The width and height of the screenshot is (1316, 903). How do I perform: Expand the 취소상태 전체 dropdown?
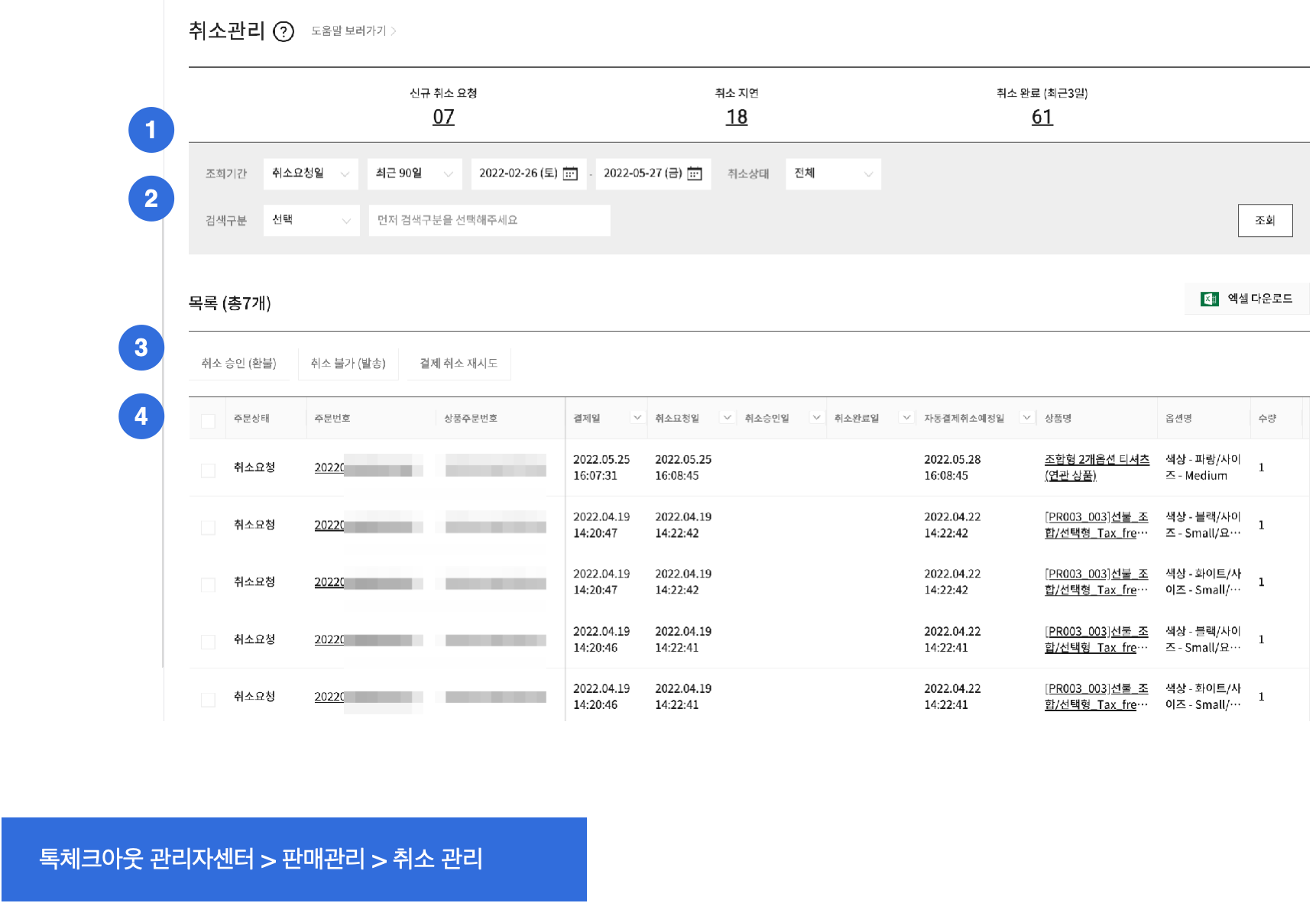point(833,174)
